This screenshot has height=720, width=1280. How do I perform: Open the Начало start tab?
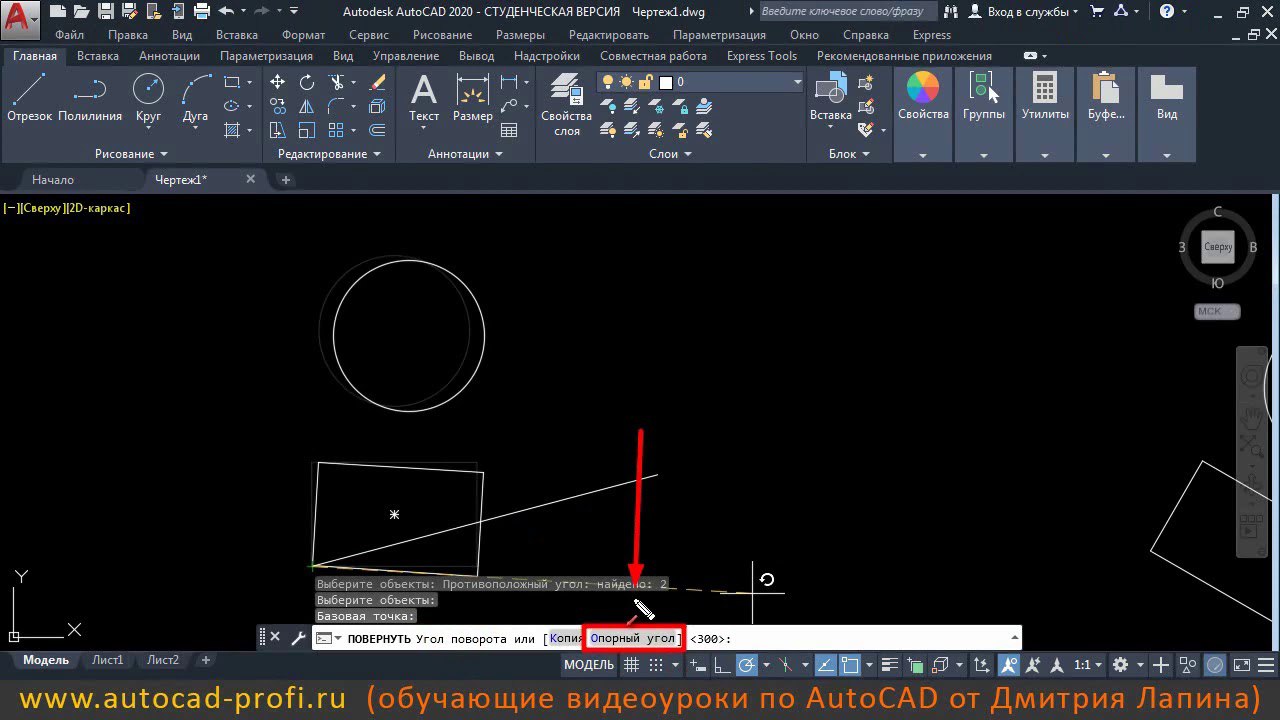(x=53, y=180)
